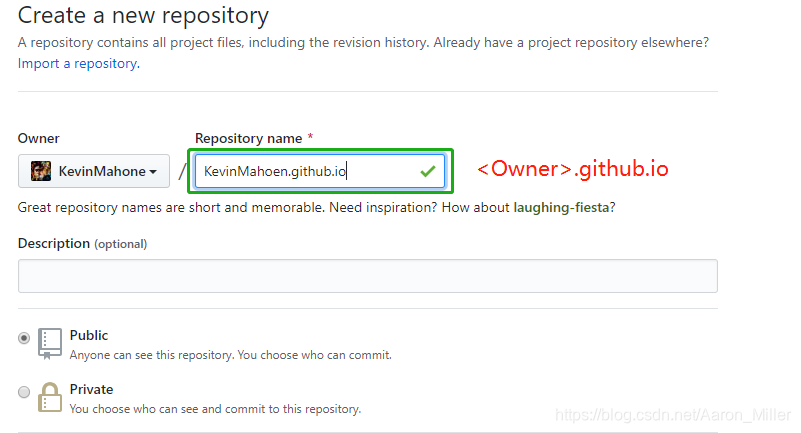Click the Public repository book icon
Image resolution: width=801 pixels, height=433 pixels.
[50, 344]
